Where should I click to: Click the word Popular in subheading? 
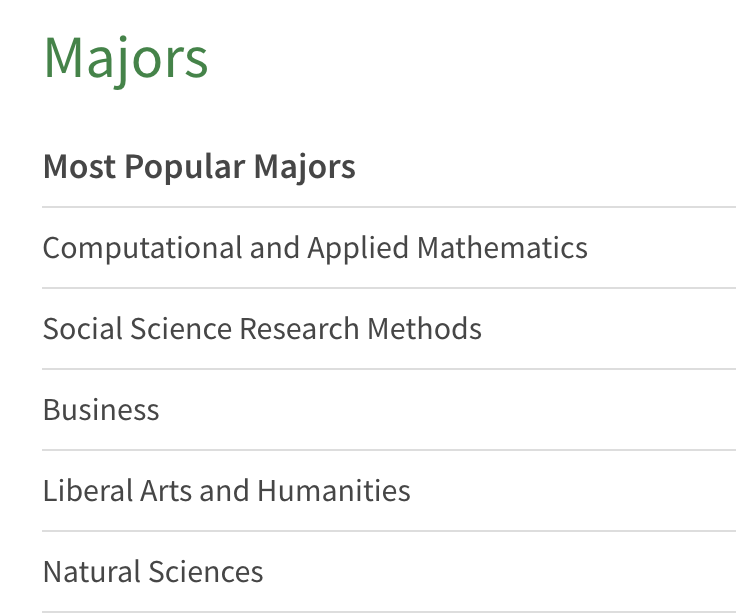tap(185, 168)
